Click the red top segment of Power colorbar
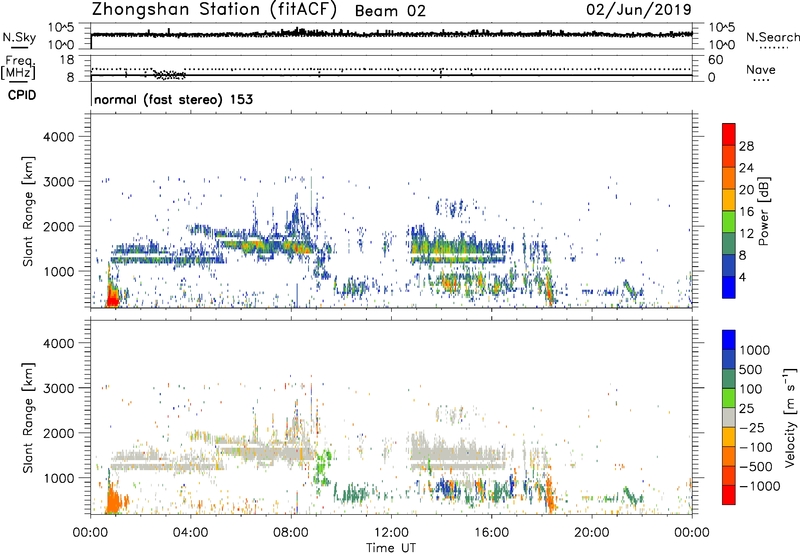The image size is (800, 554). (729, 134)
